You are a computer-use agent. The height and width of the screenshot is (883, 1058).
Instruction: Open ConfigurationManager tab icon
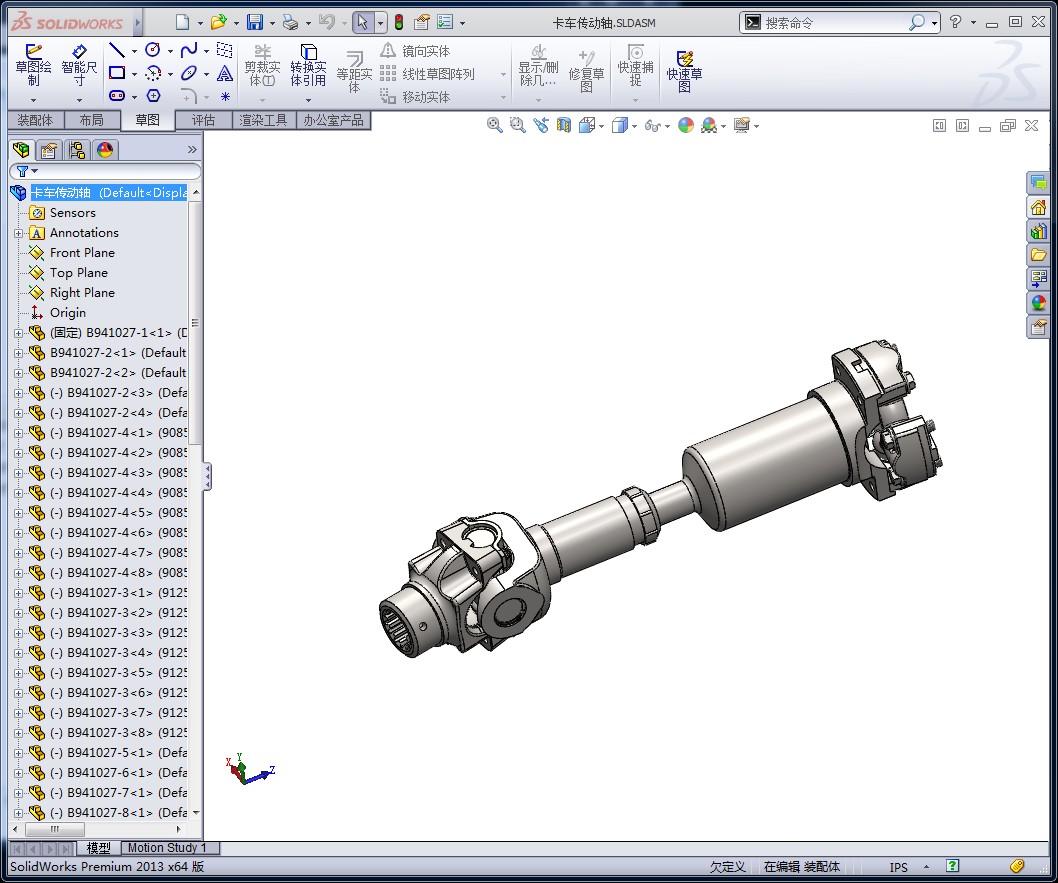[77, 149]
